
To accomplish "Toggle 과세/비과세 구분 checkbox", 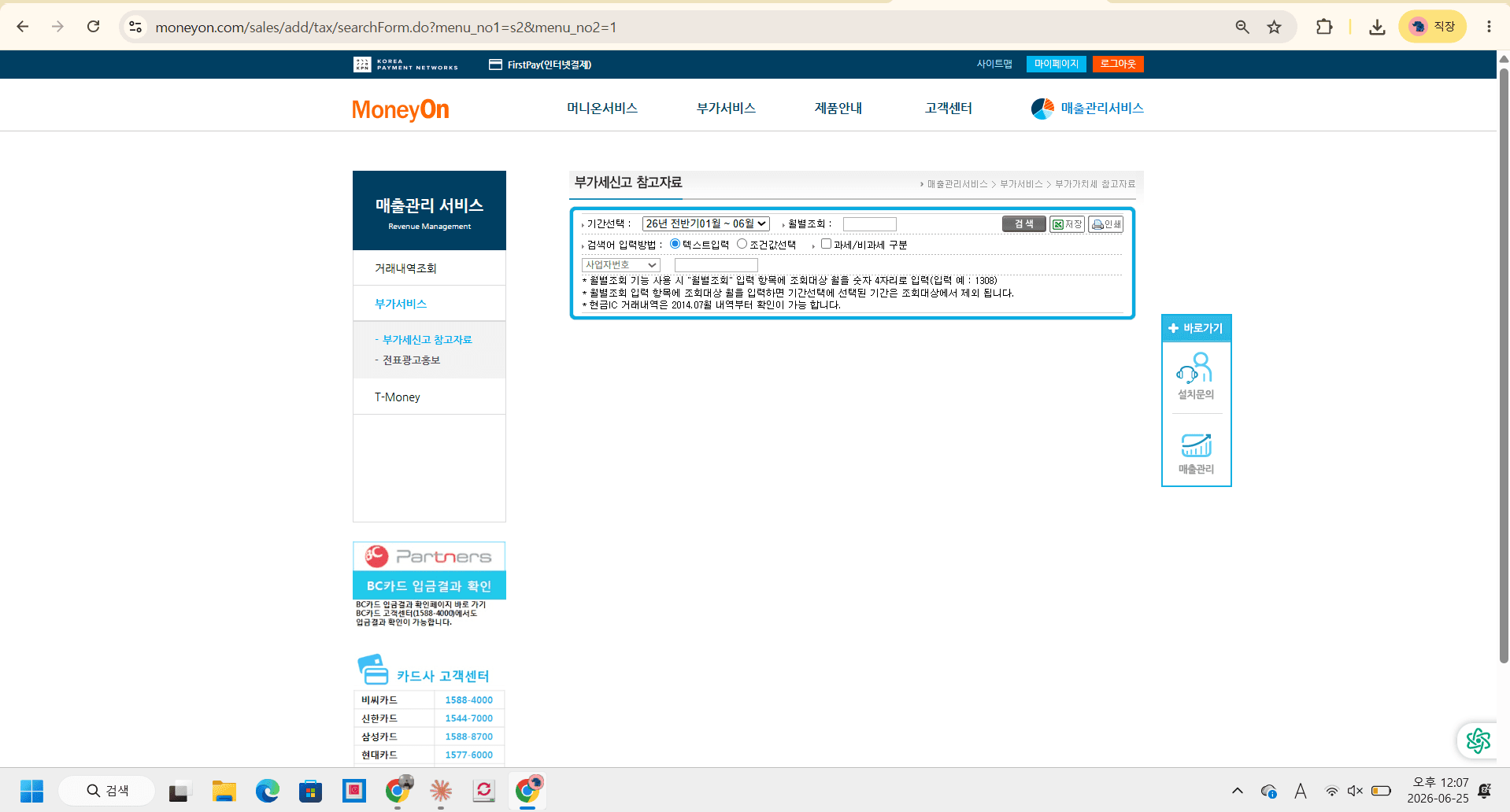I will coord(826,244).
